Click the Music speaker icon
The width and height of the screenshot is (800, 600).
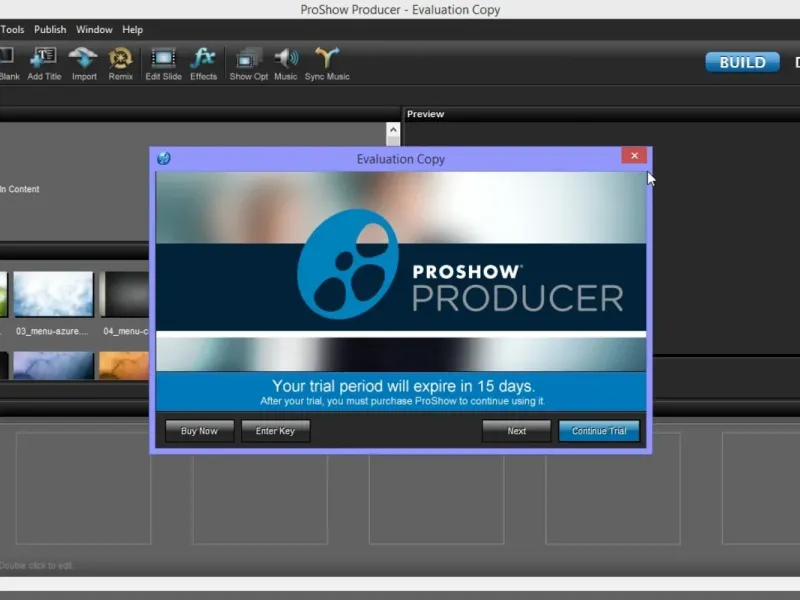285,64
